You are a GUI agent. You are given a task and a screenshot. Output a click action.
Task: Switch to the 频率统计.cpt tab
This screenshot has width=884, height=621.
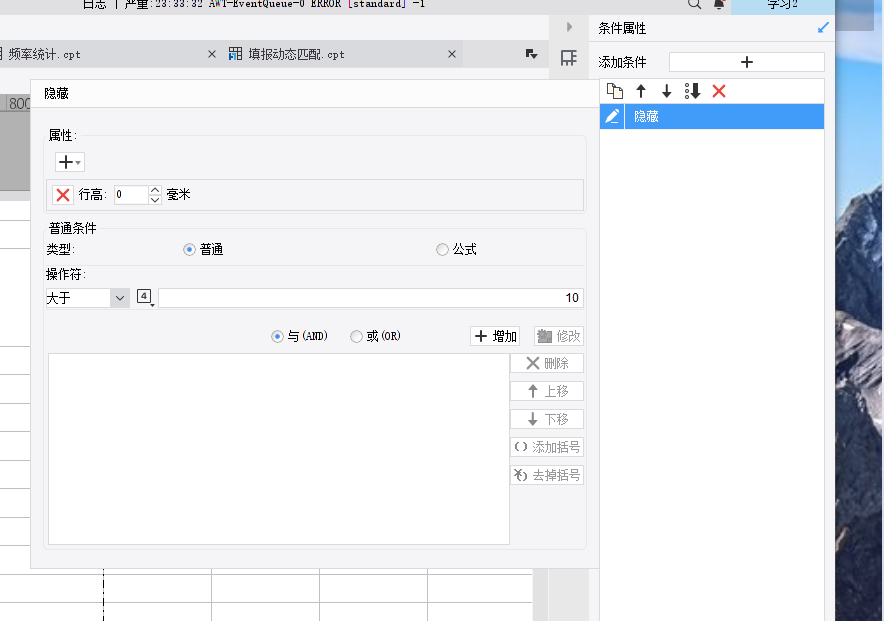pos(45,54)
